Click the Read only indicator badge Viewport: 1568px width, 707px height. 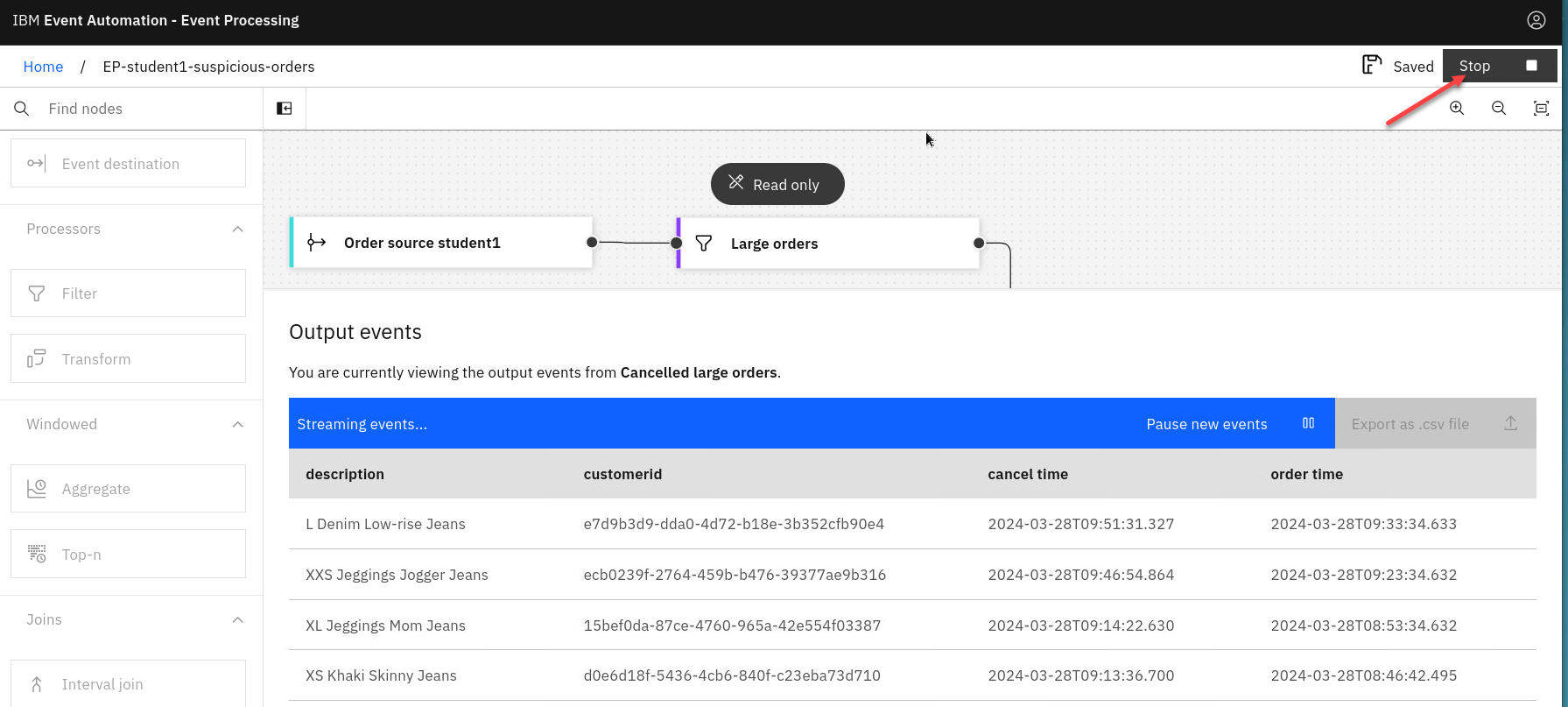[x=777, y=184]
